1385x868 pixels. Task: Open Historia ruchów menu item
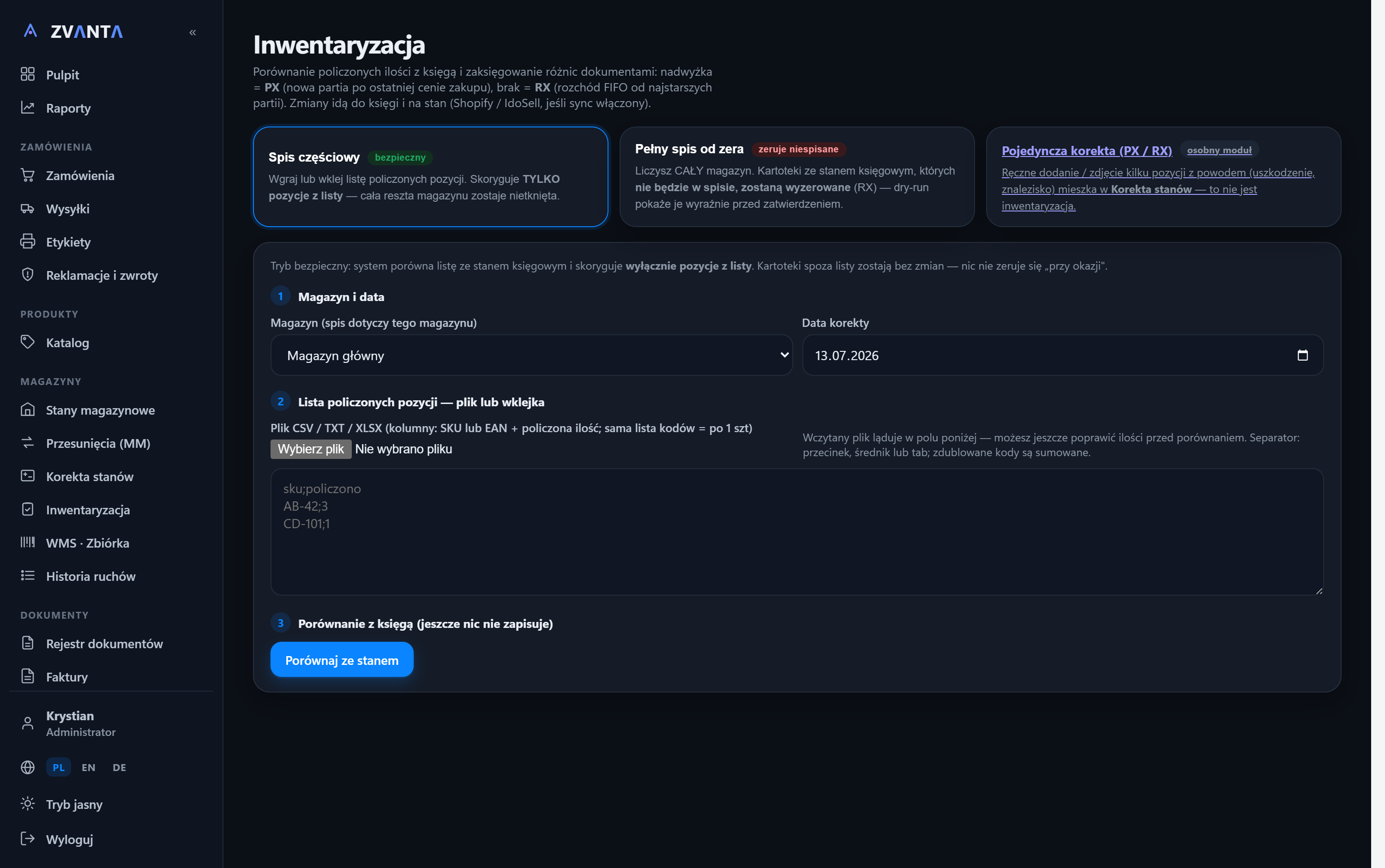(90, 576)
